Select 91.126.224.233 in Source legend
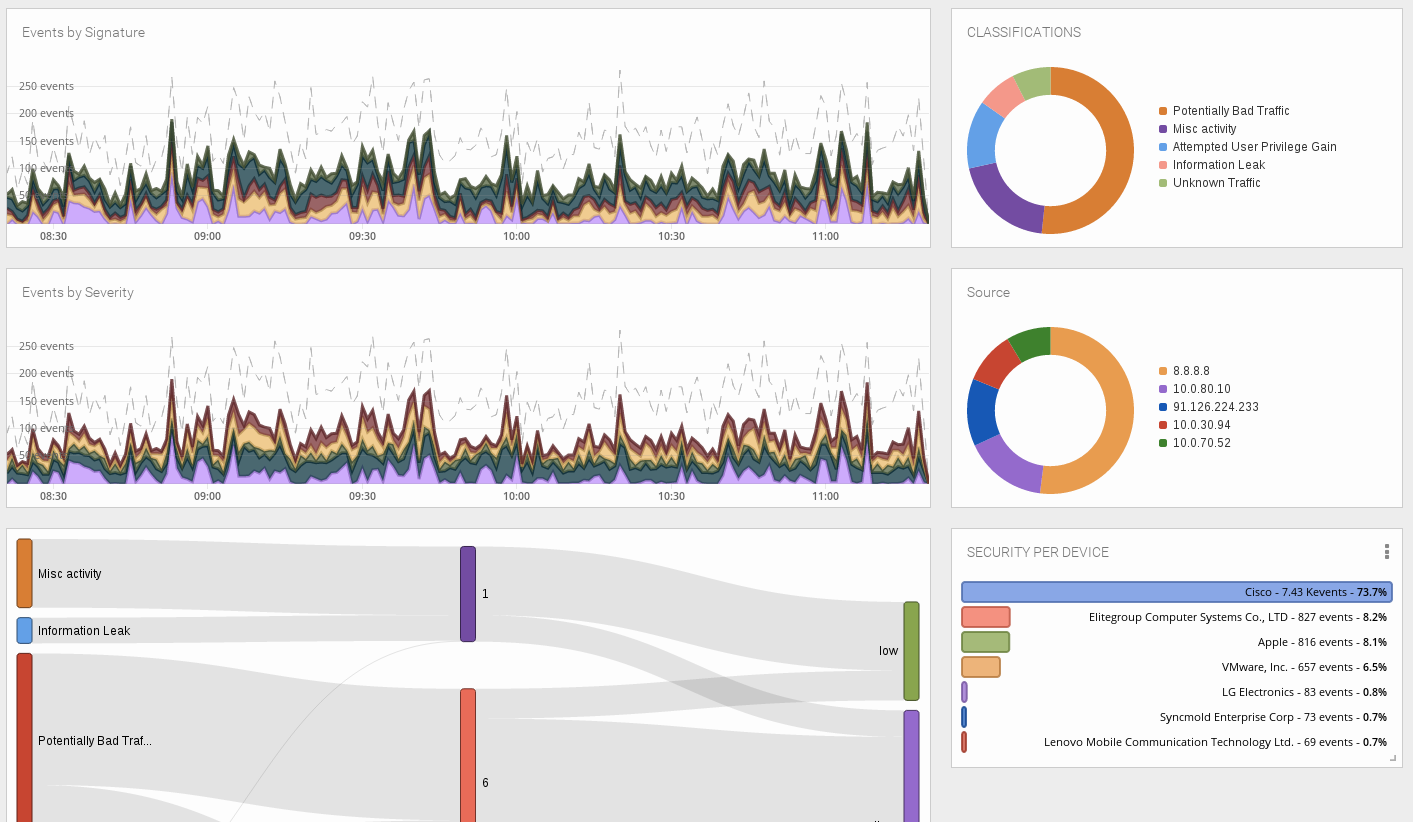Screen dimensions: 1413x822 1208,407
